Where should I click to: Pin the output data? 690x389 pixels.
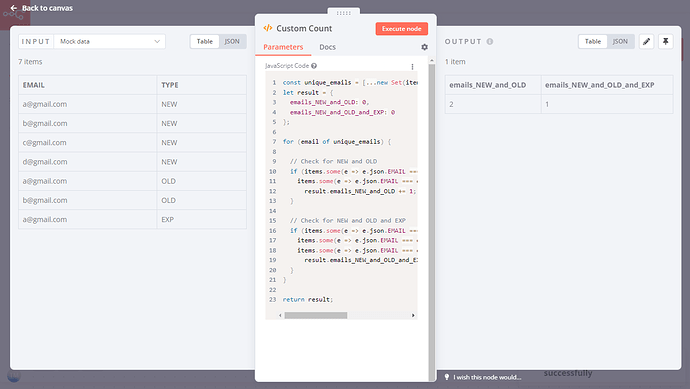(x=666, y=41)
